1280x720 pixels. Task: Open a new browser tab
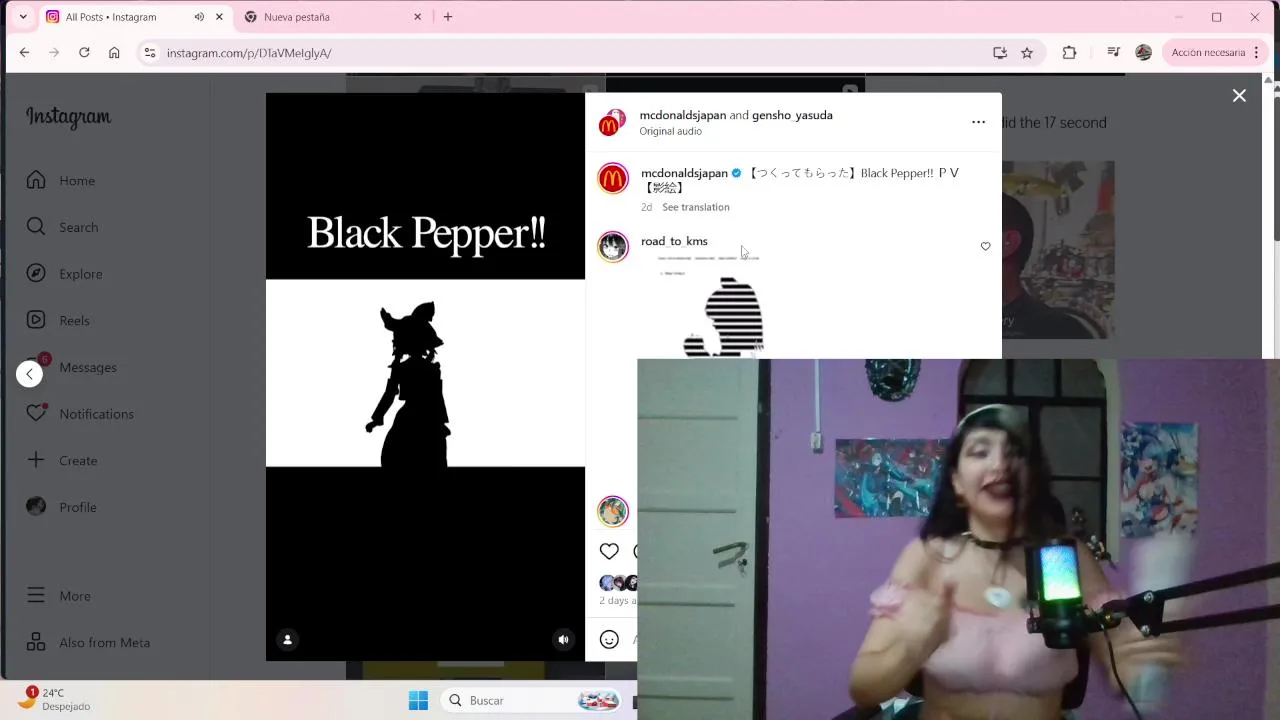pos(448,17)
